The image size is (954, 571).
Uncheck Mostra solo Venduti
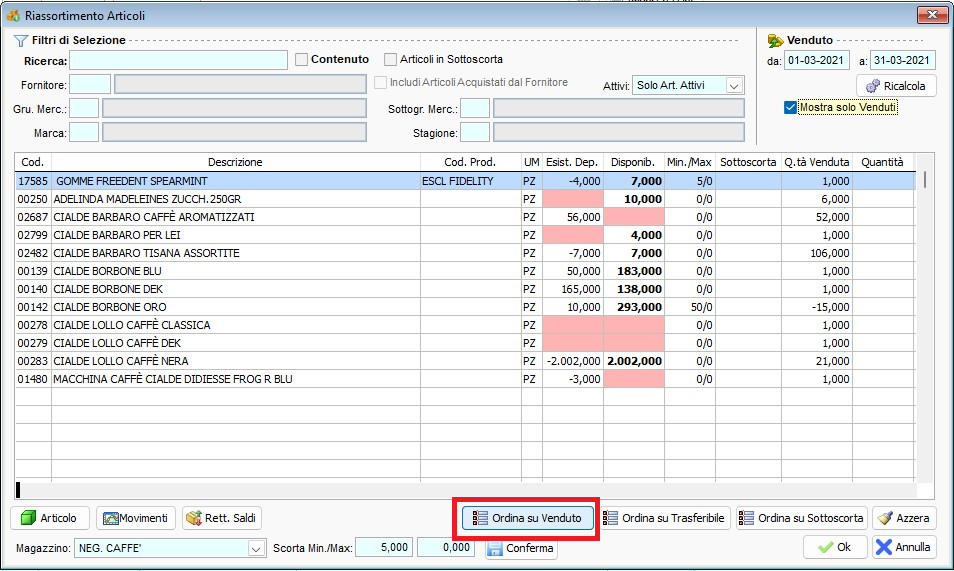click(791, 108)
